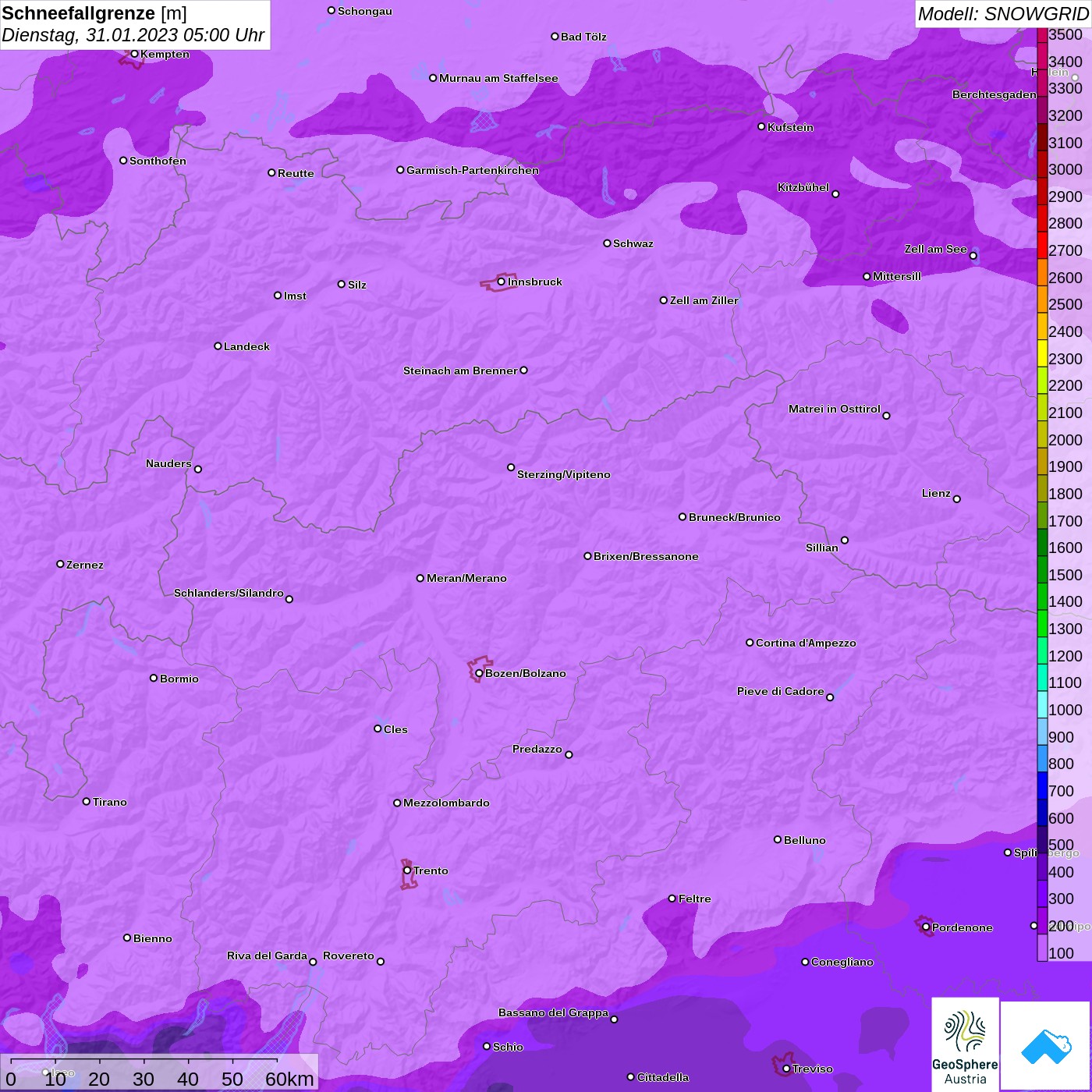This screenshot has width=1092, height=1092.
Task: Select the Bormio marker dot
Action: click(x=154, y=678)
